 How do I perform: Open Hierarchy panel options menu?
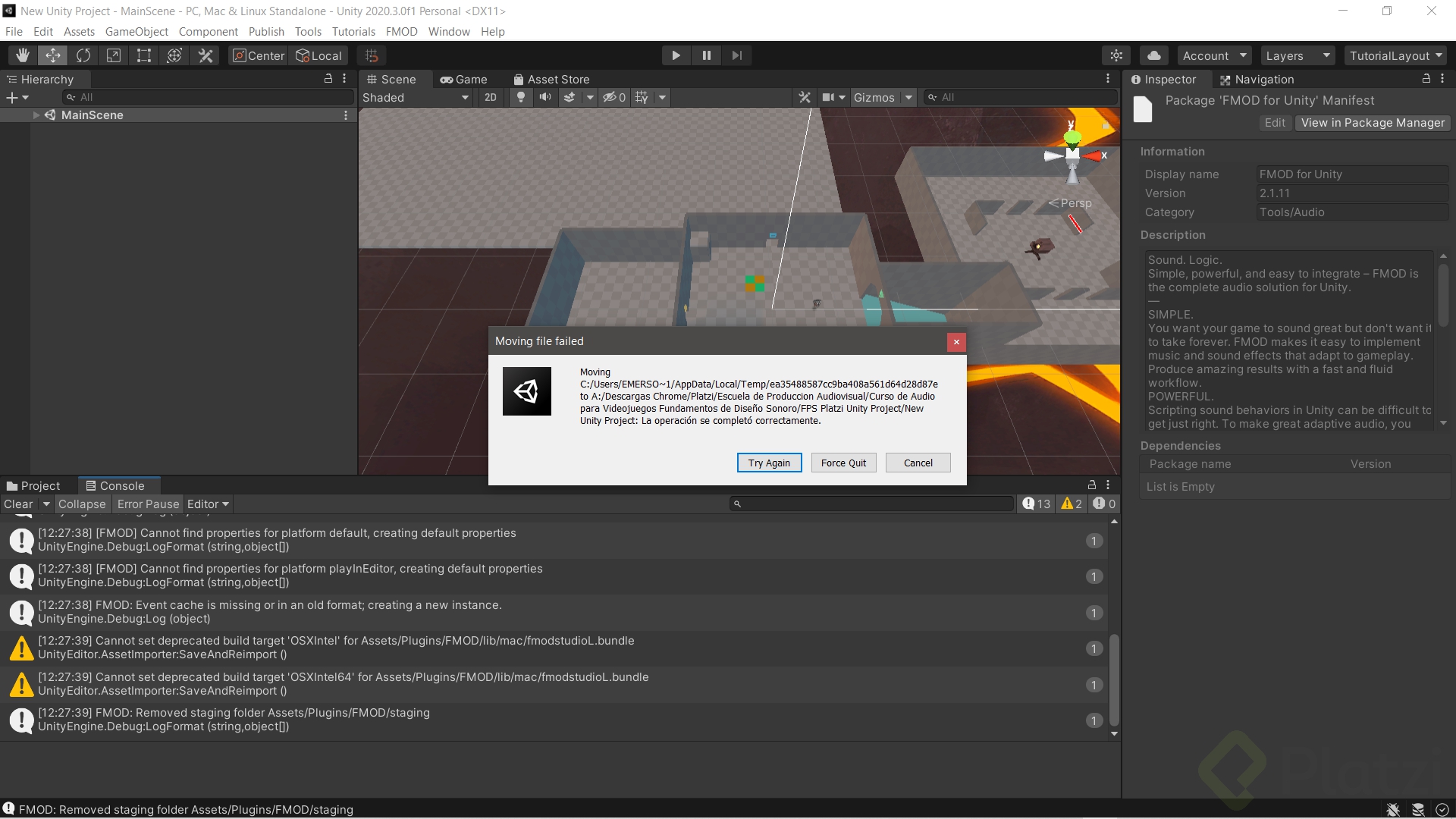[x=344, y=79]
